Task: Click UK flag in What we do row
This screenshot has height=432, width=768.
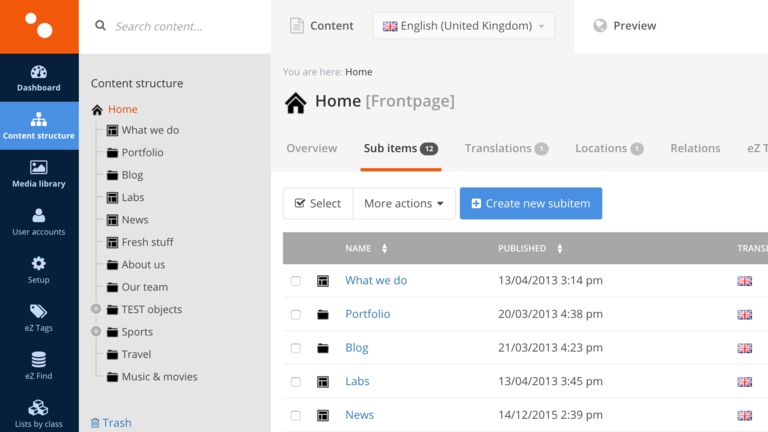Action: (744, 281)
